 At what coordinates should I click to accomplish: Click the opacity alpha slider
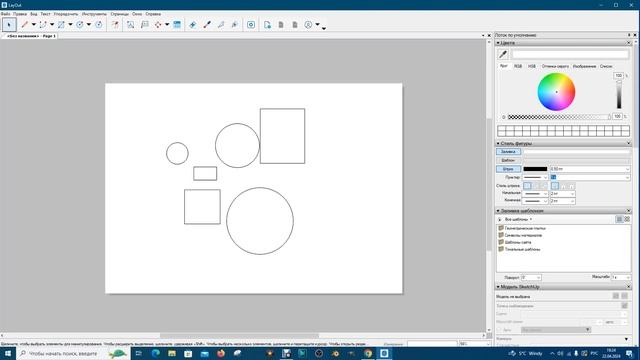(559, 117)
